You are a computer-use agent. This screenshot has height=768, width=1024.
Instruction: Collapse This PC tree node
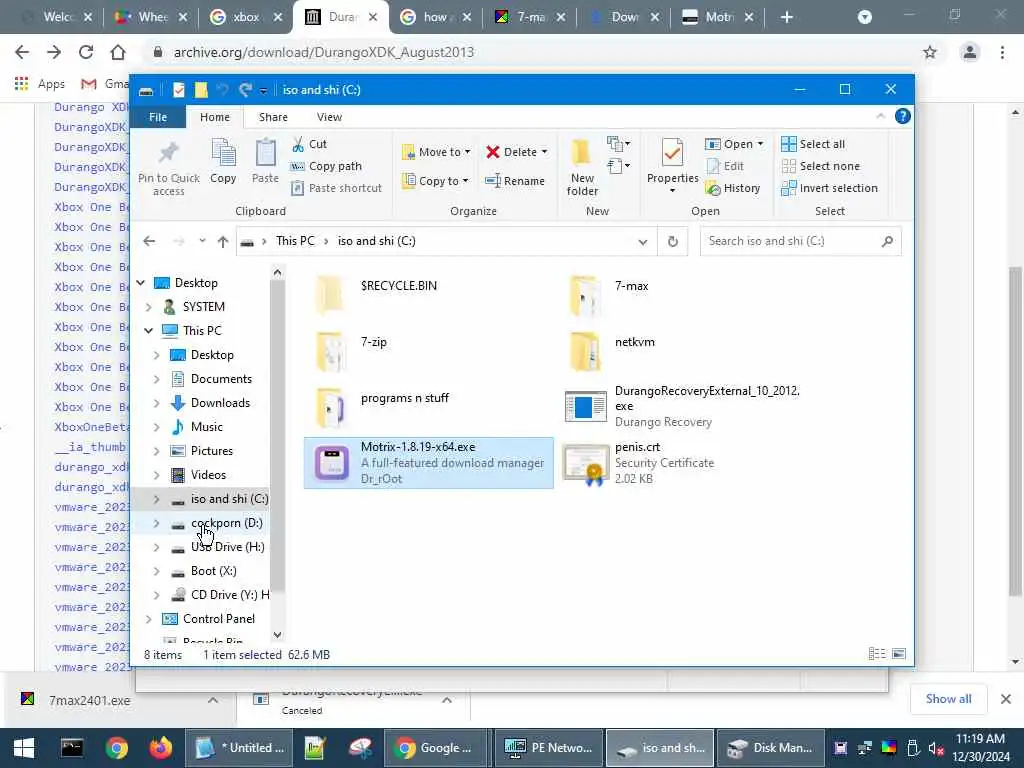coord(149,331)
